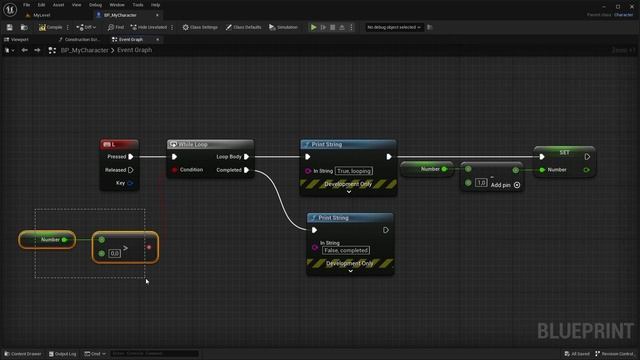Open the Diff dropdown
Screen dimensions: 640x360
click(x=86, y=27)
